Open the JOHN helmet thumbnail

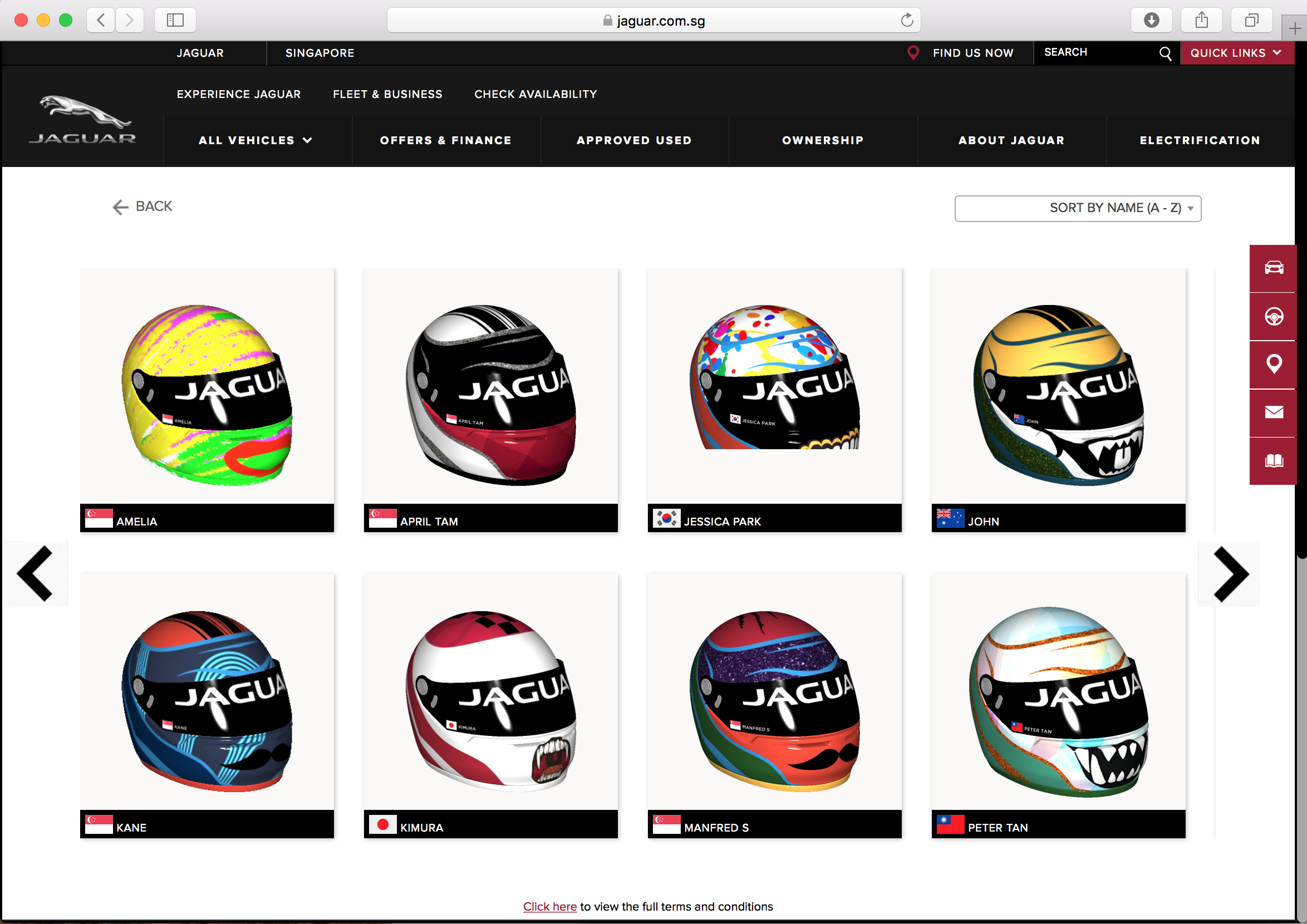(x=1059, y=386)
